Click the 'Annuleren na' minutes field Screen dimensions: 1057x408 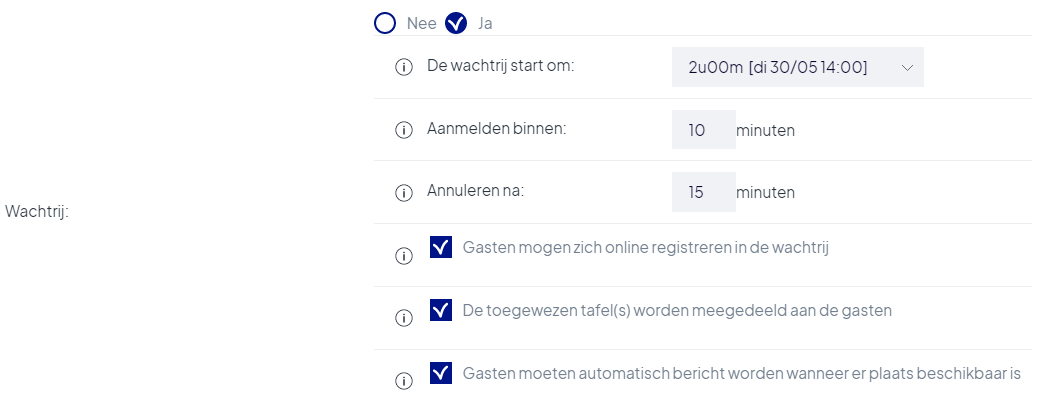pos(704,192)
